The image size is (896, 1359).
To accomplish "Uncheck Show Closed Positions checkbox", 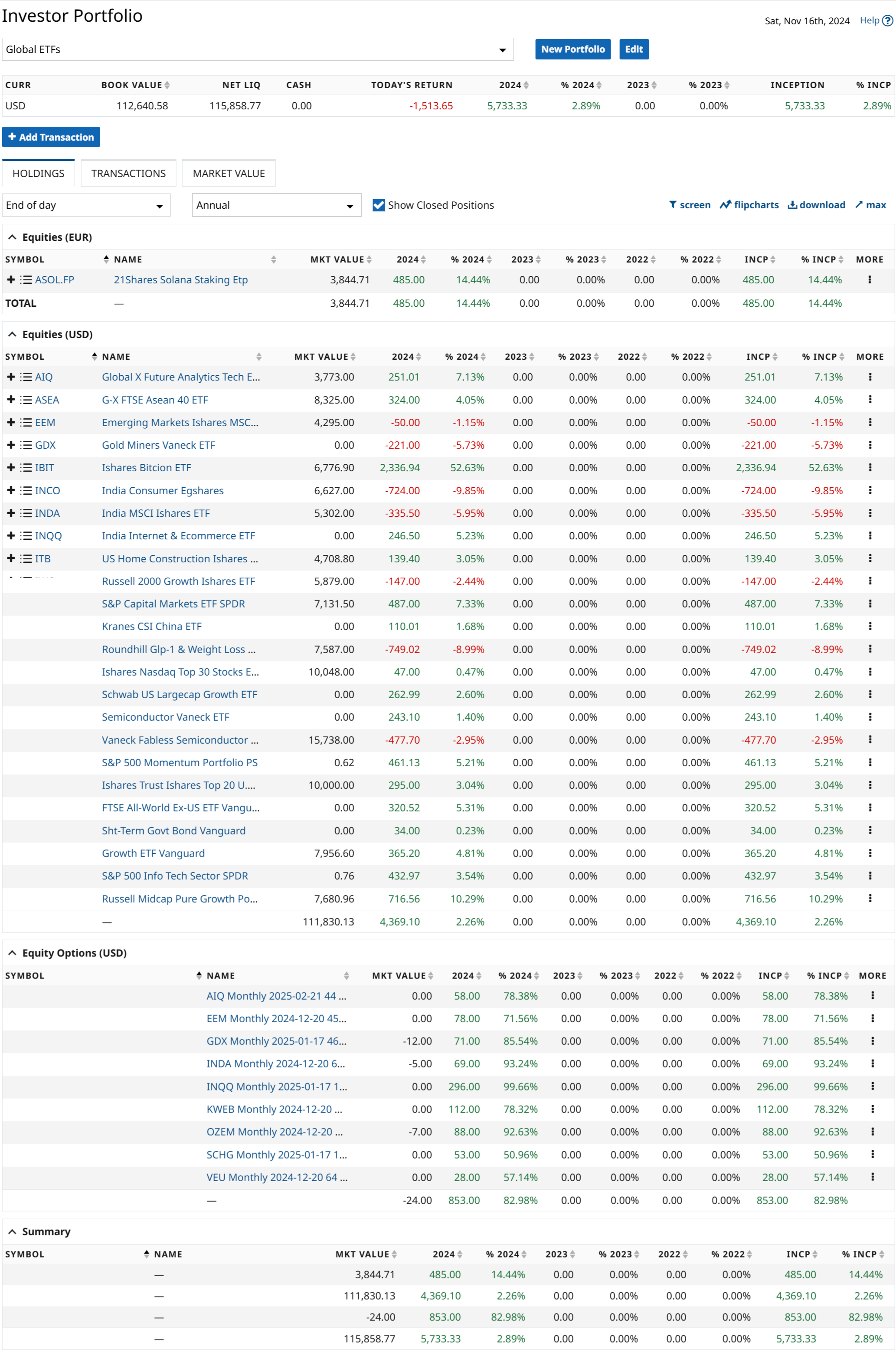I will click(x=378, y=205).
